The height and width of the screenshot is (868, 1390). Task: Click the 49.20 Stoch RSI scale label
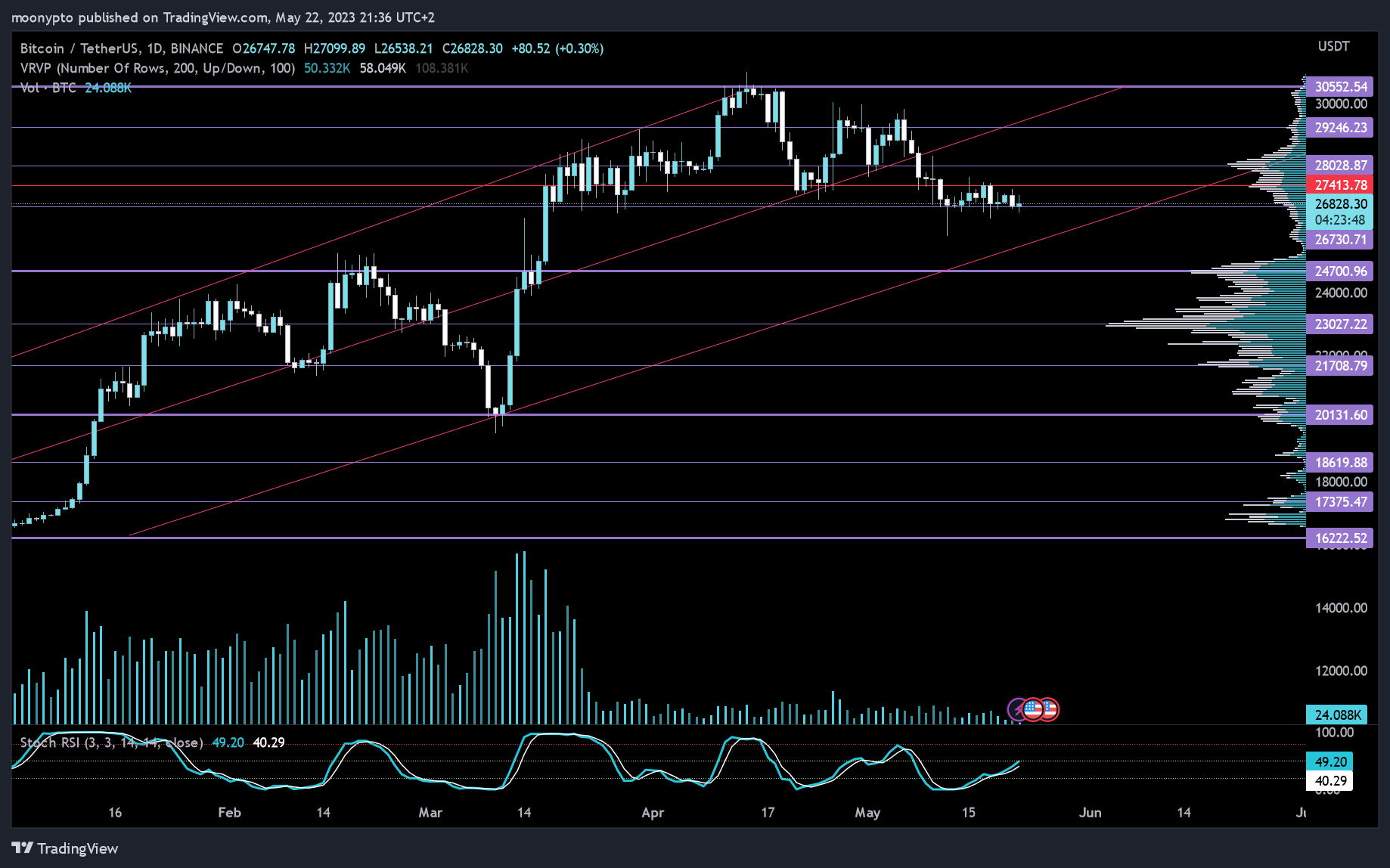pos(1330,762)
